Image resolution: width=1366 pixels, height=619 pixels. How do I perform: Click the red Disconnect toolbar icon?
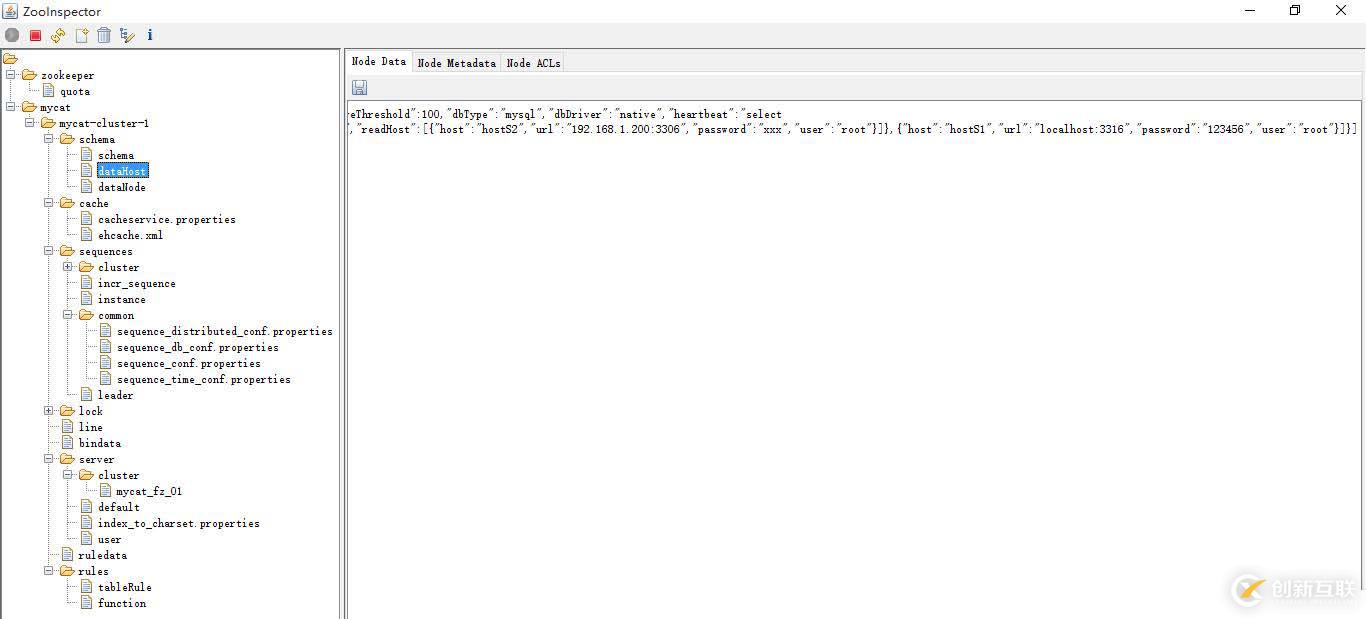35,35
